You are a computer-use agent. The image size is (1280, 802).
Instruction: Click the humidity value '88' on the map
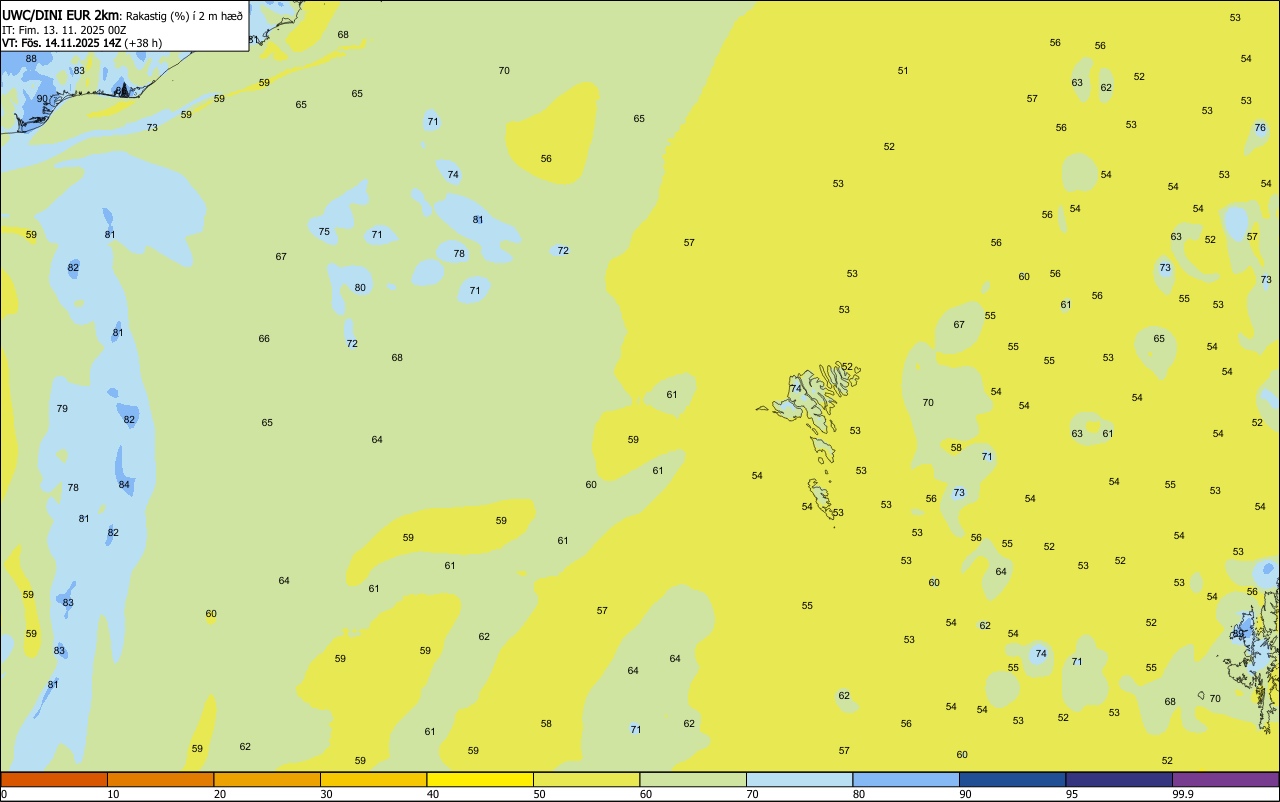point(31,59)
